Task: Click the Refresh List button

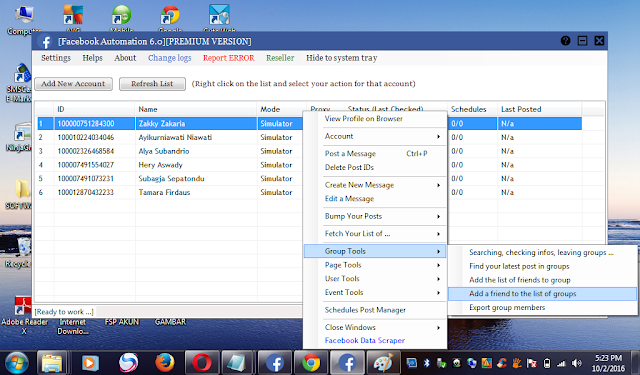Action: [x=152, y=84]
